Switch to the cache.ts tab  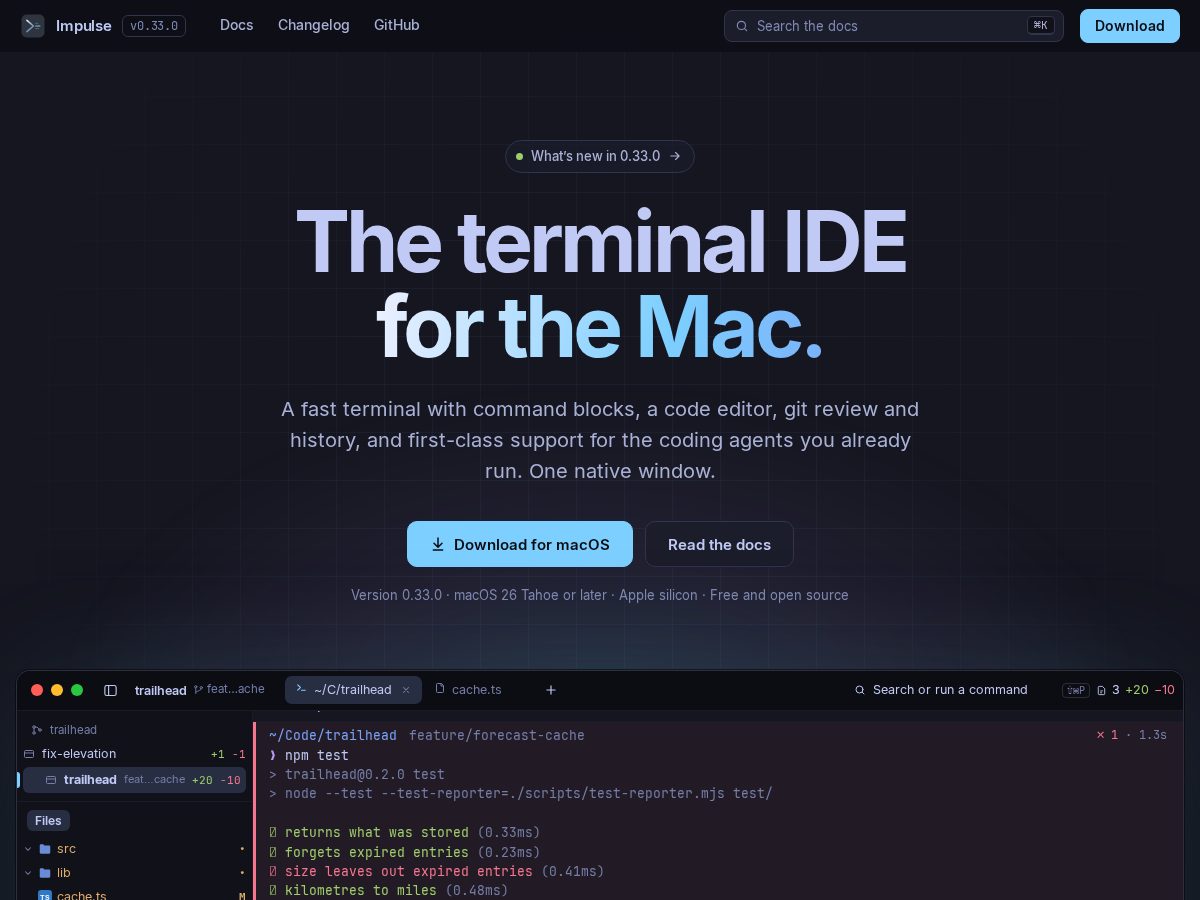tap(468, 690)
